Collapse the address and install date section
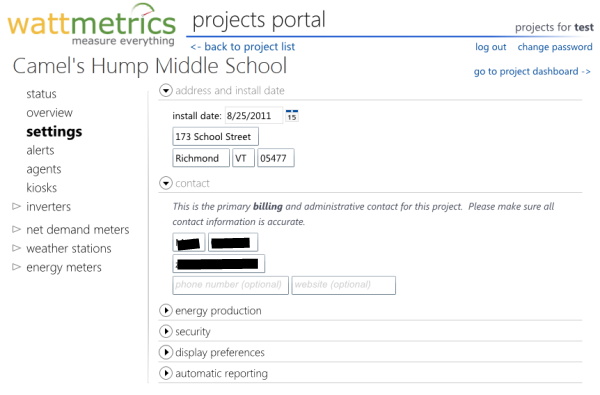 coord(166,91)
